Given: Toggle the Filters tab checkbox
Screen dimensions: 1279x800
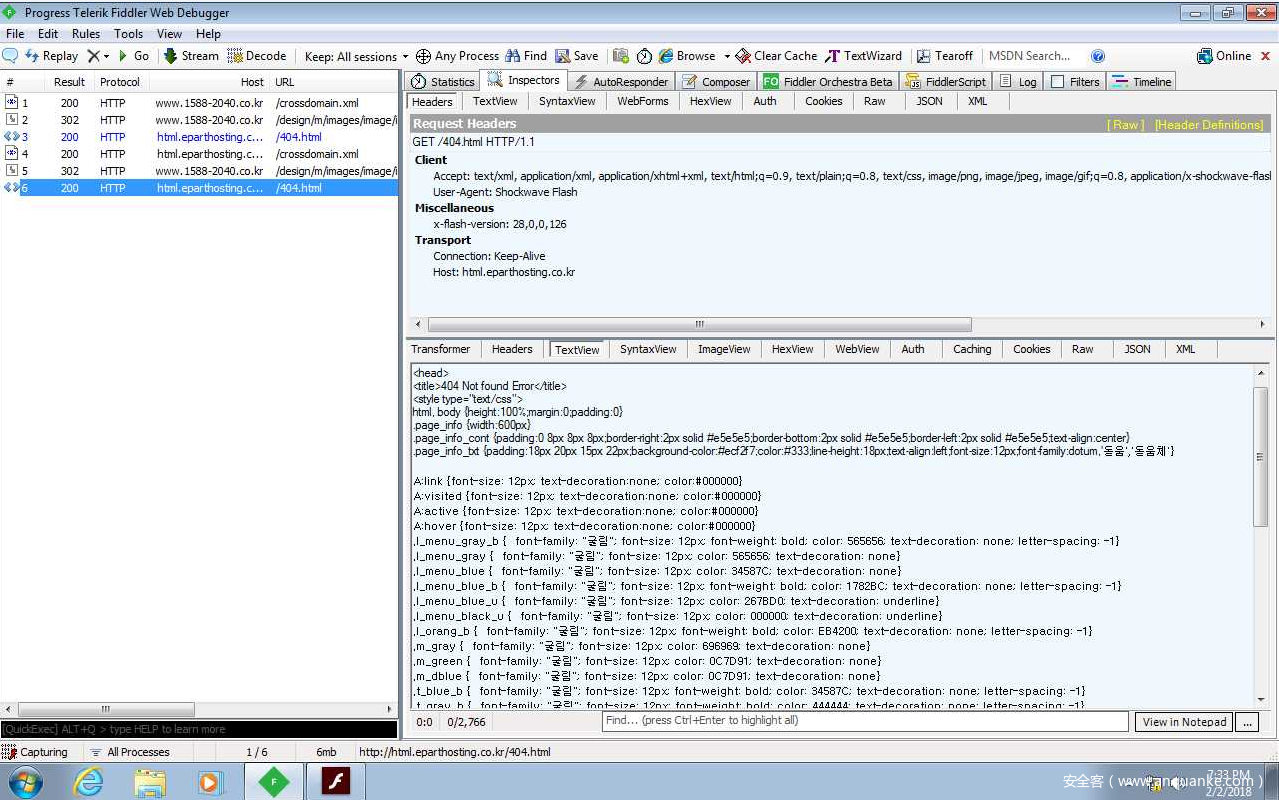Looking at the screenshot, I should tap(1058, 82).
